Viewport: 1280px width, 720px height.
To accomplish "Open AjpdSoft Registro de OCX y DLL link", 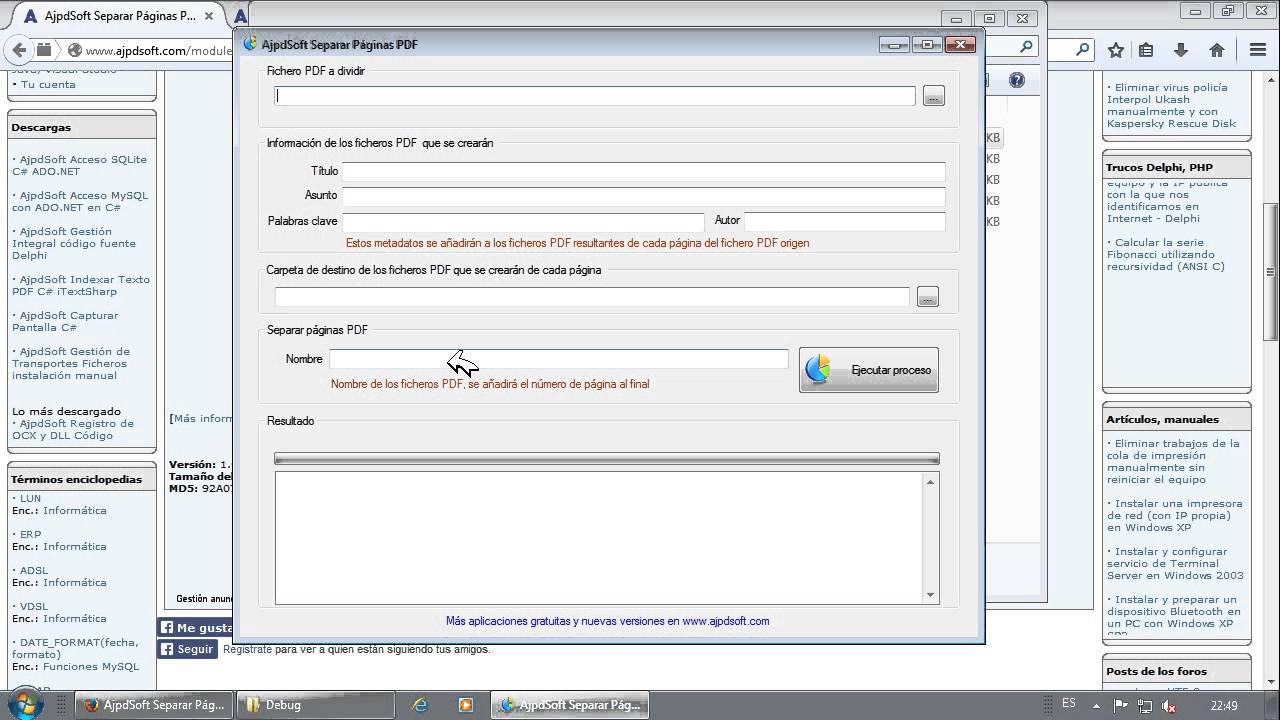I will 72,429.
